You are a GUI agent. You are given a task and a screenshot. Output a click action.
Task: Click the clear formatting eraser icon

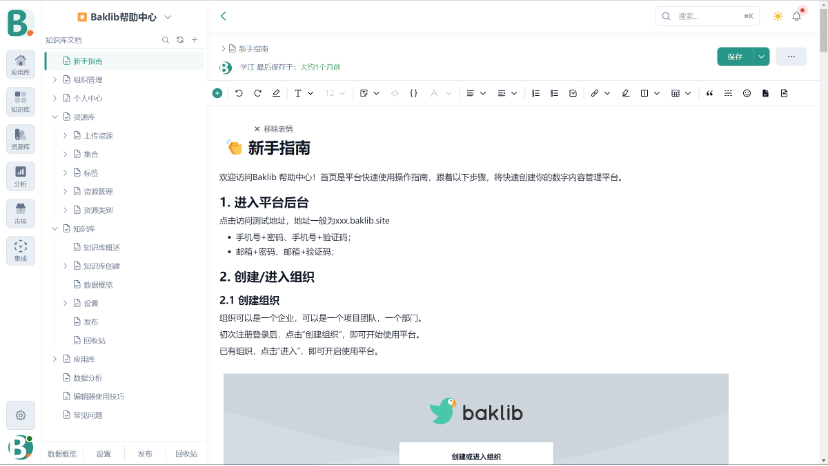276,93
